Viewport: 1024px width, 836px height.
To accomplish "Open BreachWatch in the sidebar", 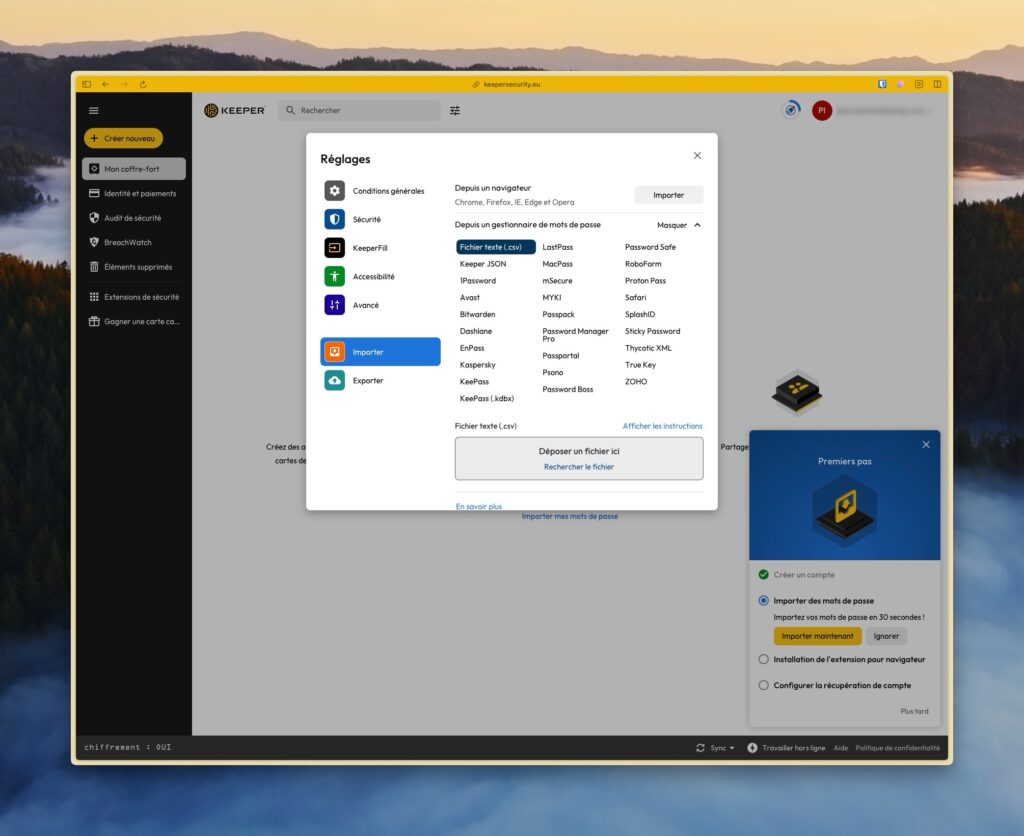I will point(134,242).
